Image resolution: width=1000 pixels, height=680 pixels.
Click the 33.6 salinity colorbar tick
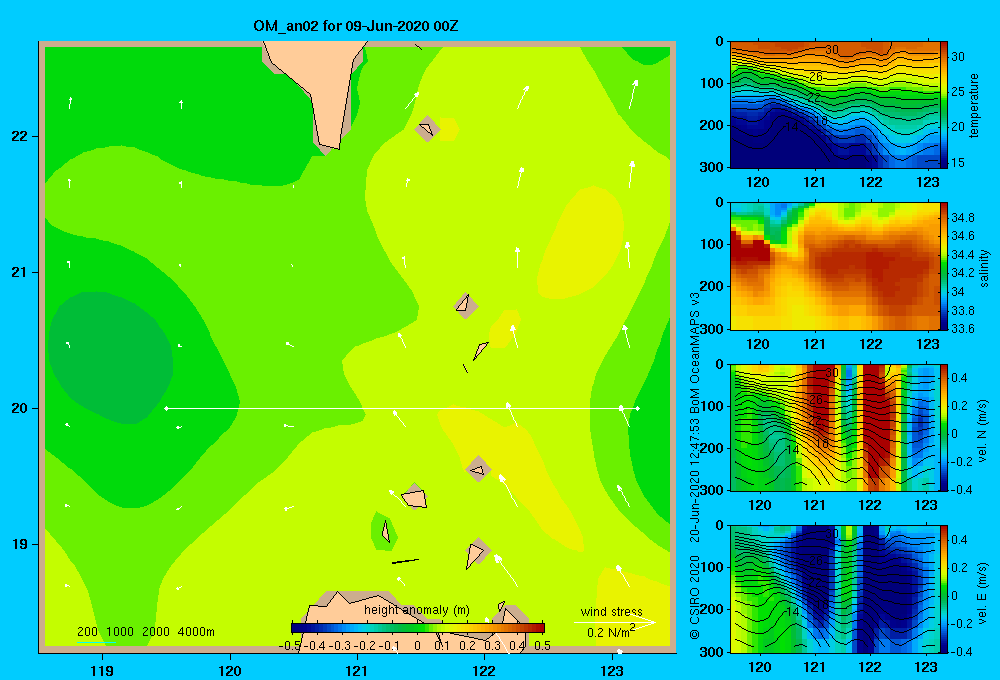pos(962,329)
